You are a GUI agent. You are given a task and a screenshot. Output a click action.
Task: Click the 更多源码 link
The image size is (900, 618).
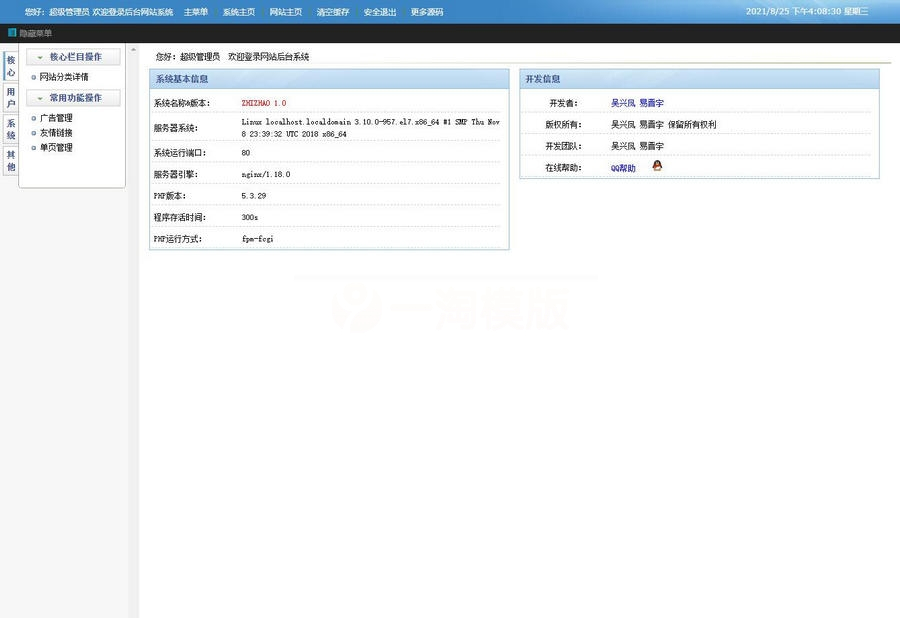[x=427, y=11]
